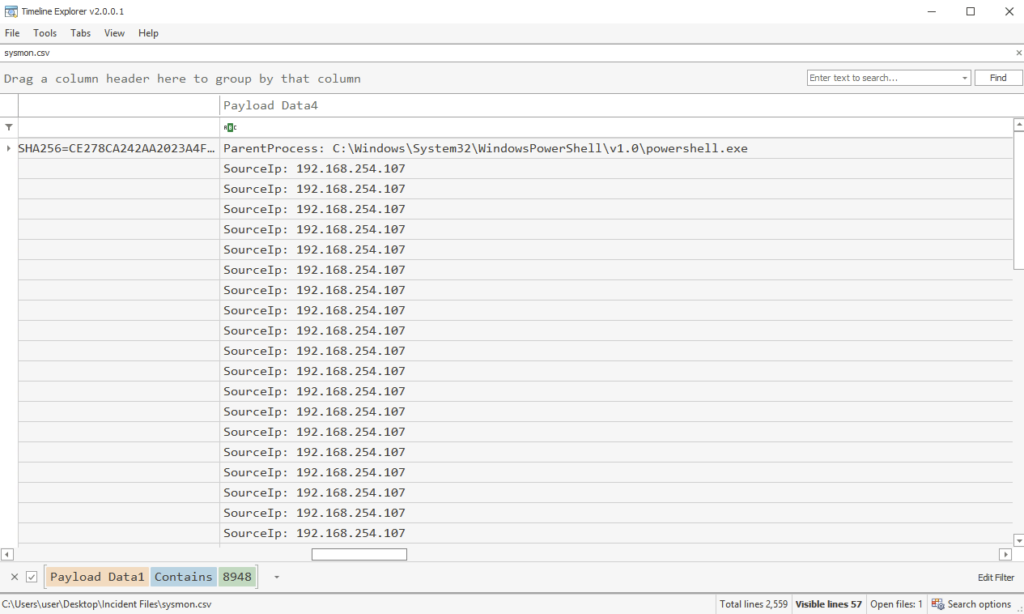Open the Tools menu

pyautogui.click(x=44, y=33)
